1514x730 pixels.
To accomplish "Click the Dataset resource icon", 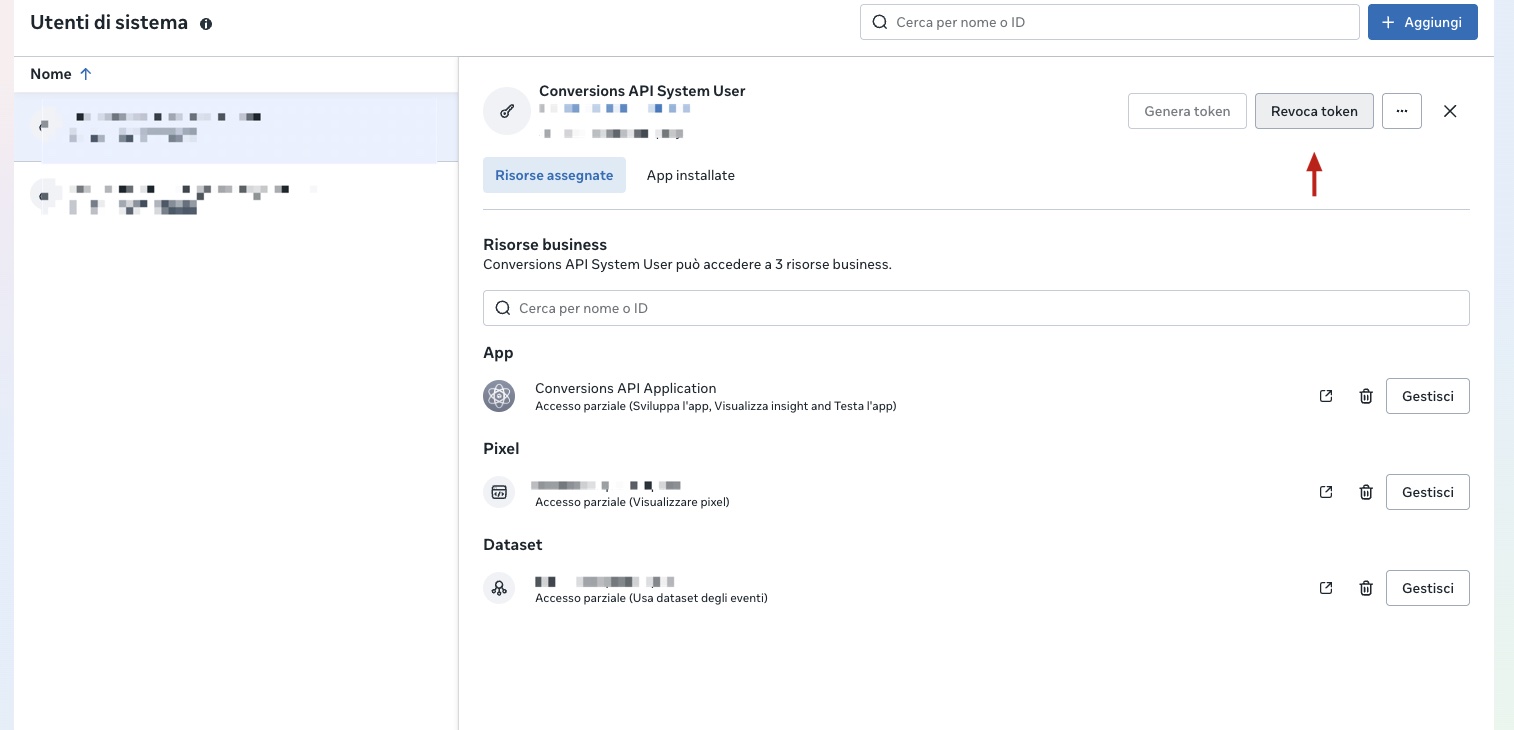I will pos(499,588).
